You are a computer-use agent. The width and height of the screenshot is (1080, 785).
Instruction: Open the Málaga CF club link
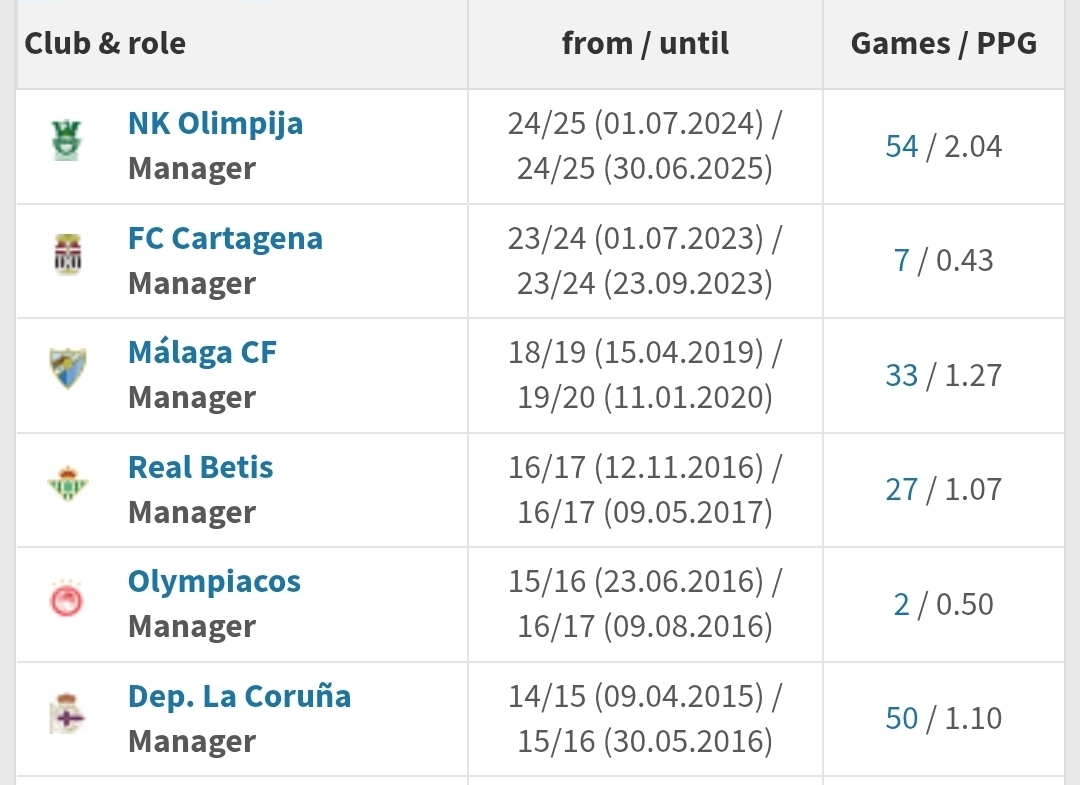(202, 353)
